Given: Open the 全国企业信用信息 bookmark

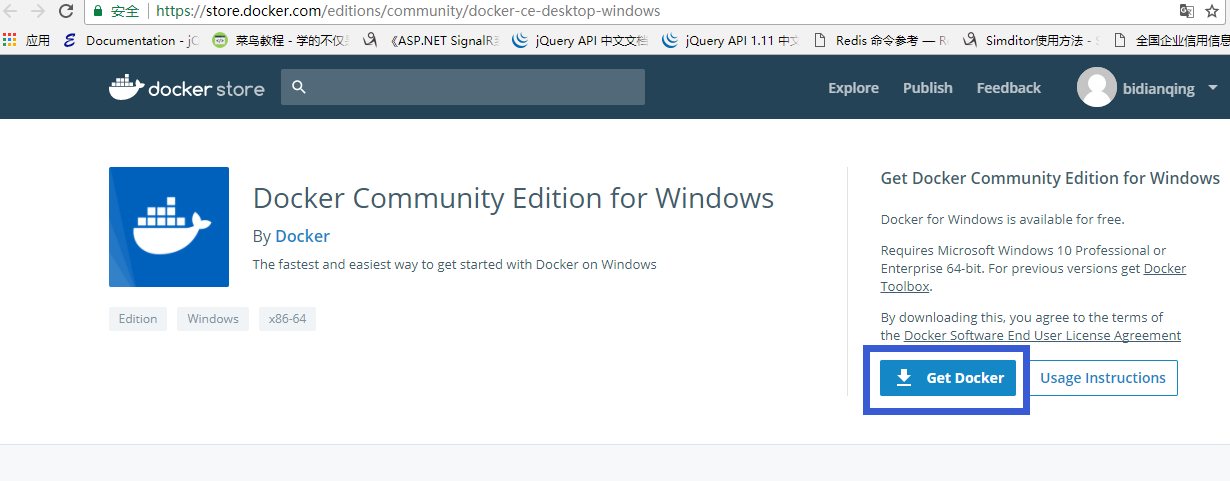Looking at the screenshot, I should click(1172, 41).
